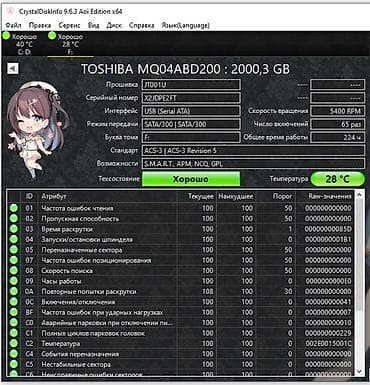Open the Вид menu
The height and width of the screenshot is (385, 370).
coord(93,25)
